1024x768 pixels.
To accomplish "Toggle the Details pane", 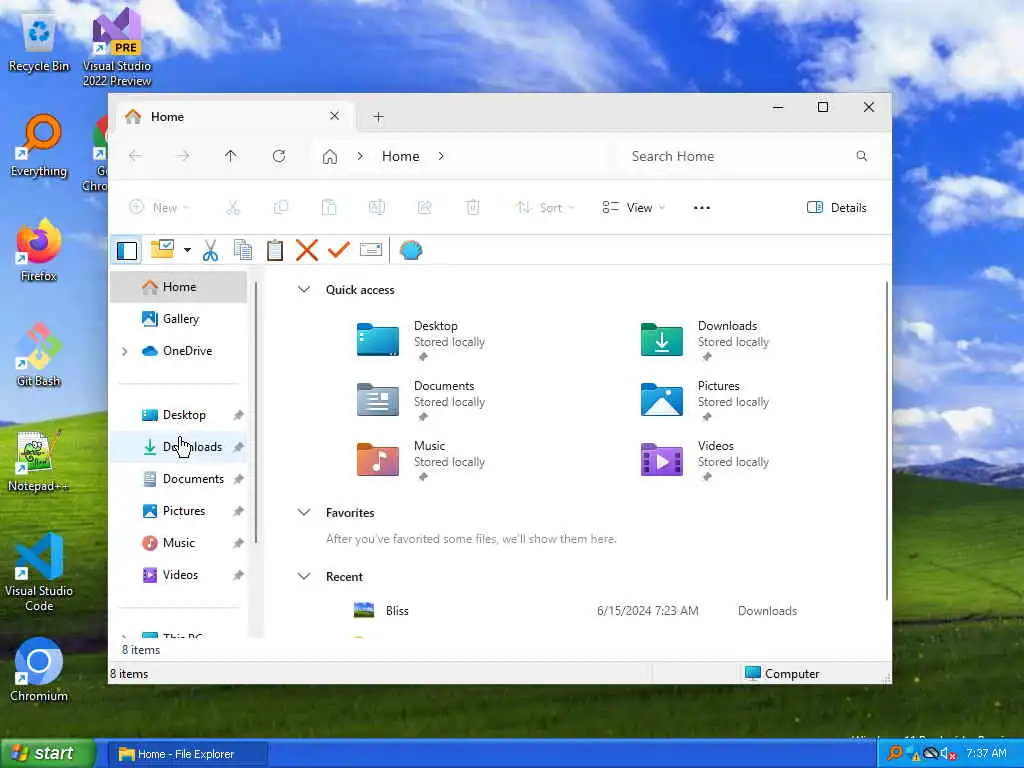I will pyautogui.click(x=837, y=208).
